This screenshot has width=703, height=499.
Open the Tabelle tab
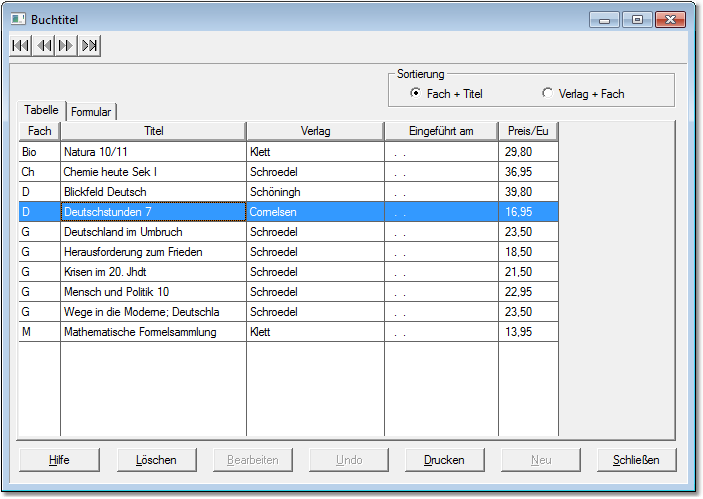click(42, 111)
